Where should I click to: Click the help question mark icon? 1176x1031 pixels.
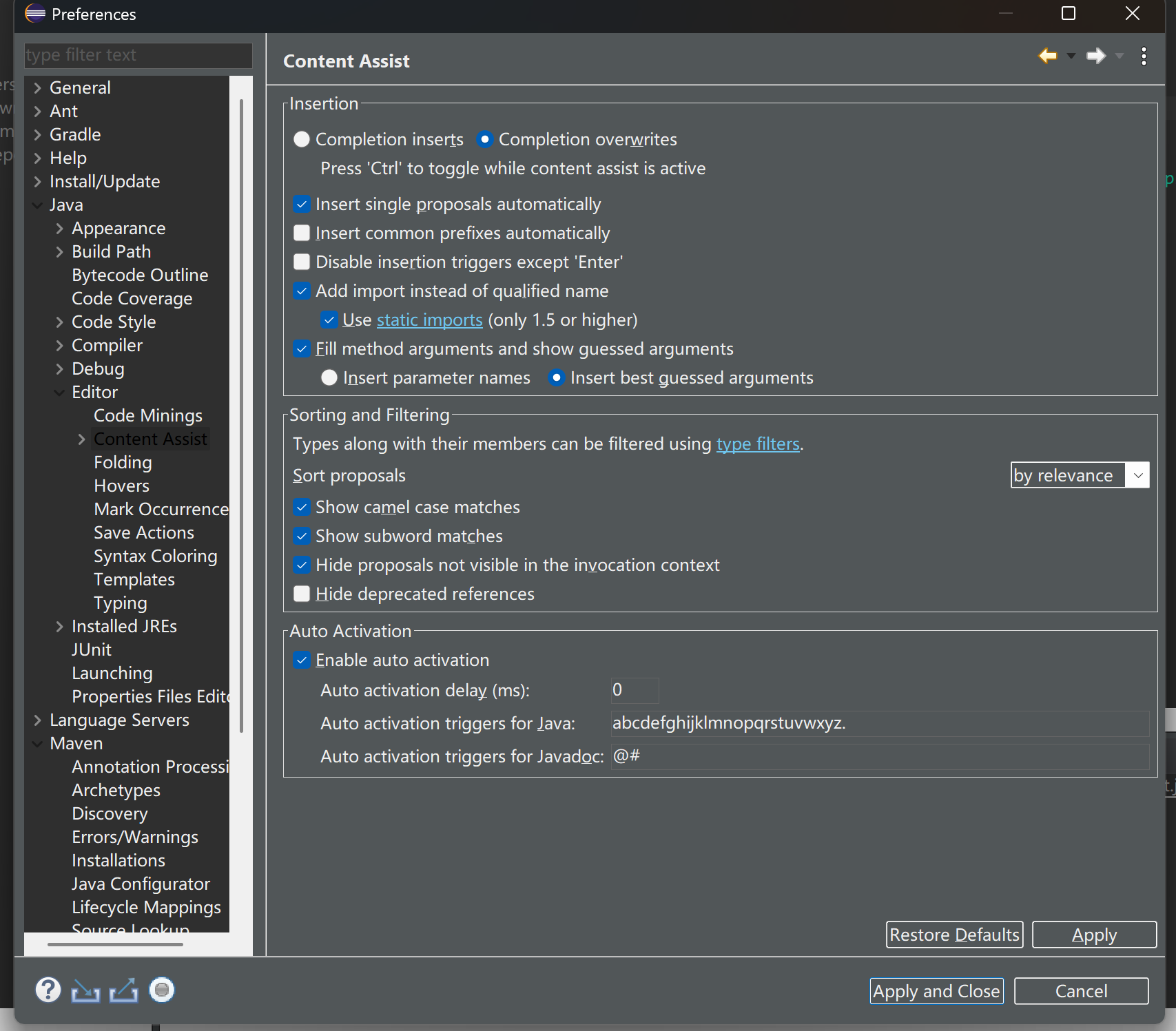pyautogui.click(x=48, y=990)
